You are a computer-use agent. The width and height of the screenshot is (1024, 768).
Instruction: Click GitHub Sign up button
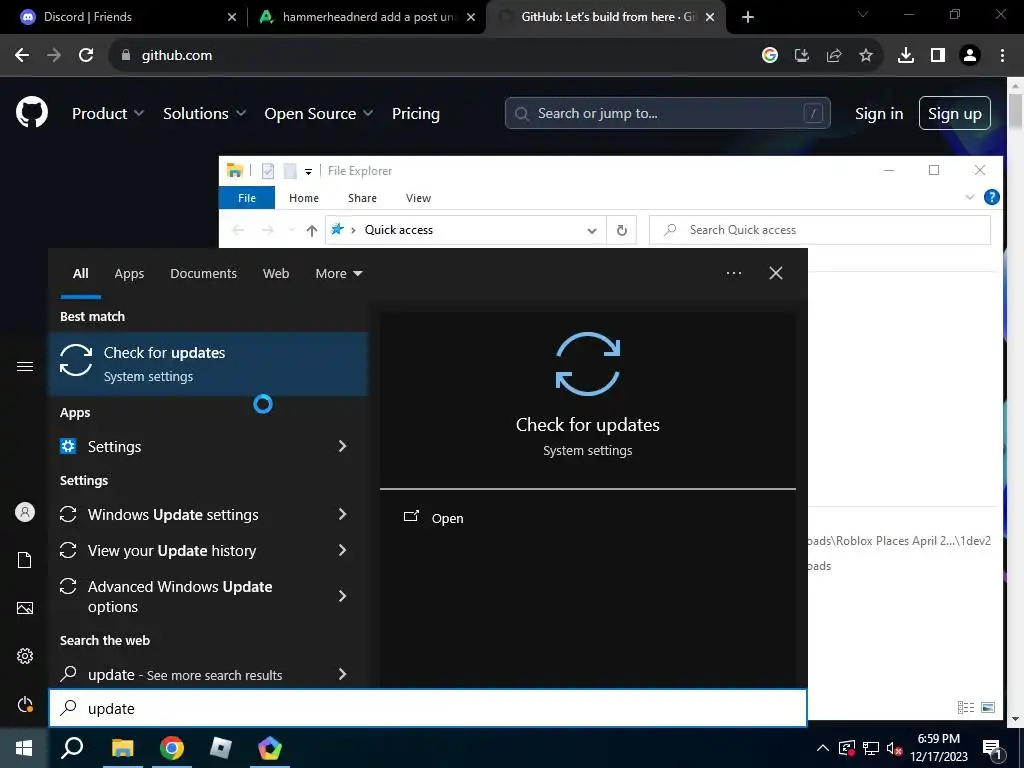pos(955,114)
